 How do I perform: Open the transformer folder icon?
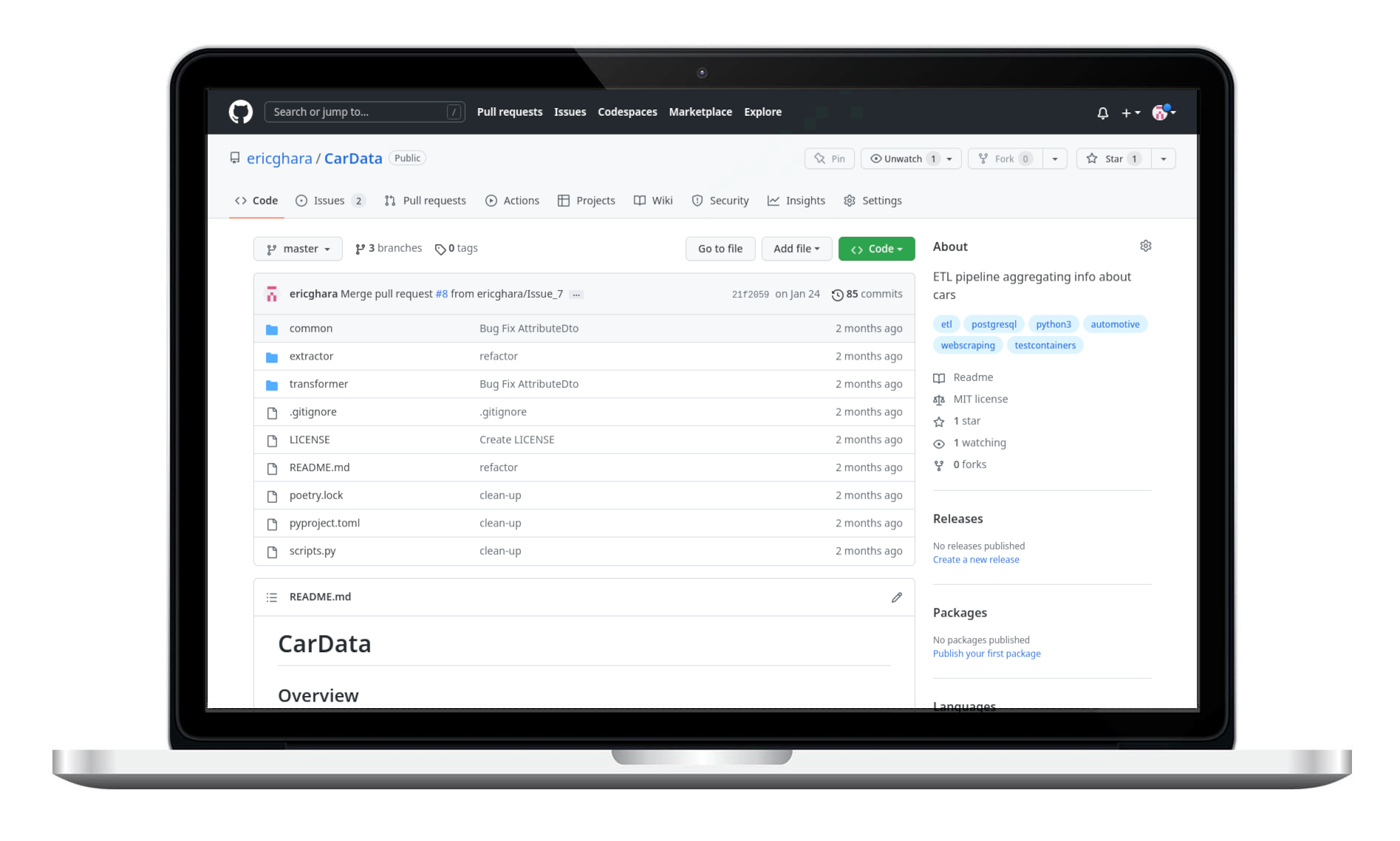(272, 385)
